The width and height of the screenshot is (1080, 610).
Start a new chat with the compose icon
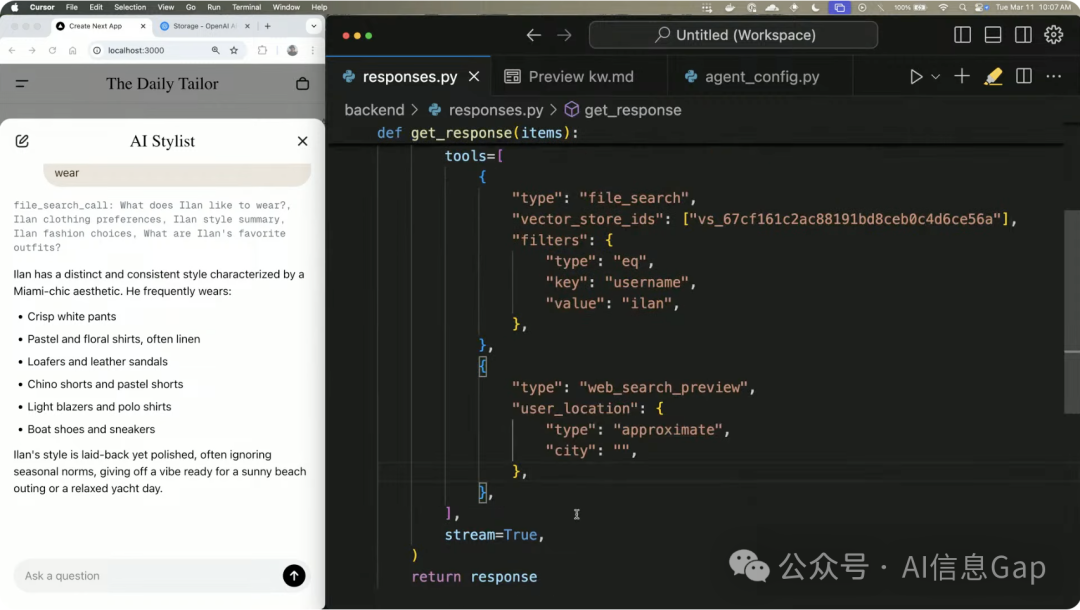[x=22, y=141]
